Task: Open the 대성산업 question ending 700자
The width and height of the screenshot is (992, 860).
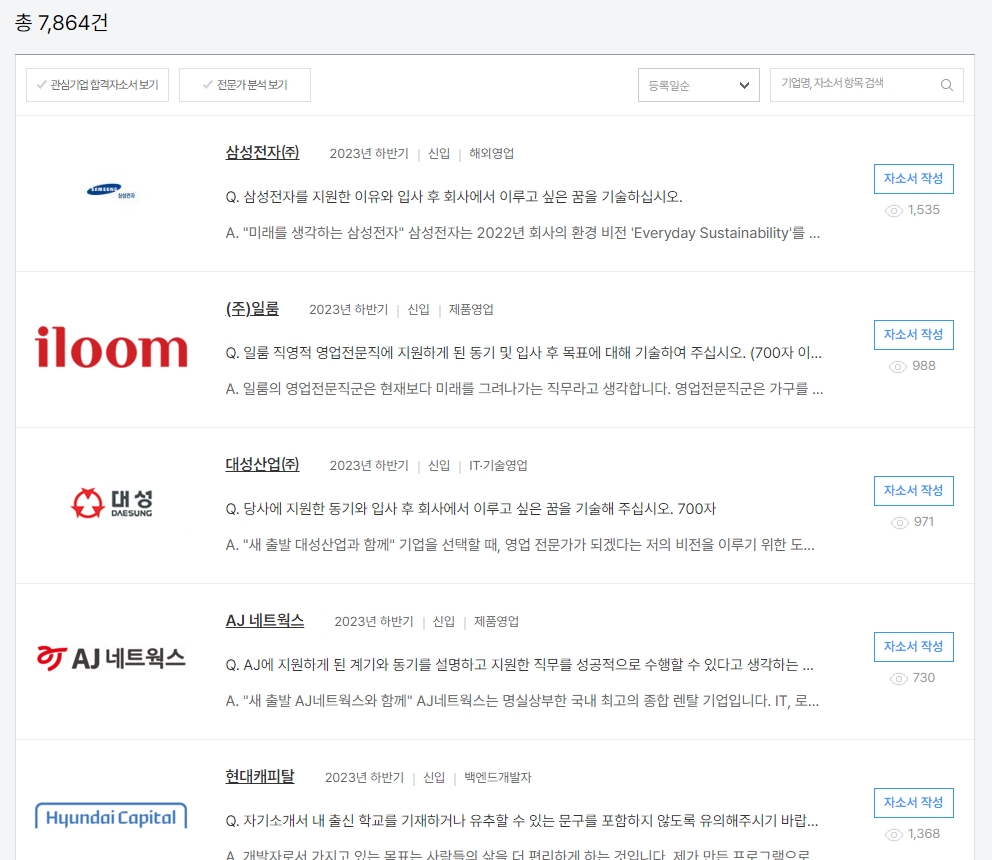Action: click(x=471, y=509)
